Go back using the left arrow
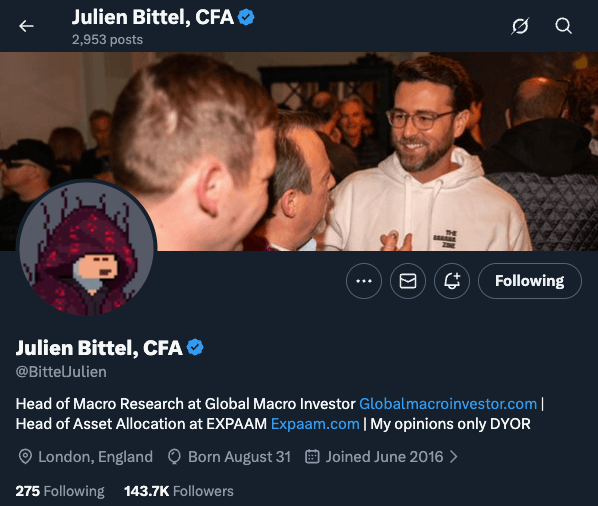The image size is (598, 506). 26,26
